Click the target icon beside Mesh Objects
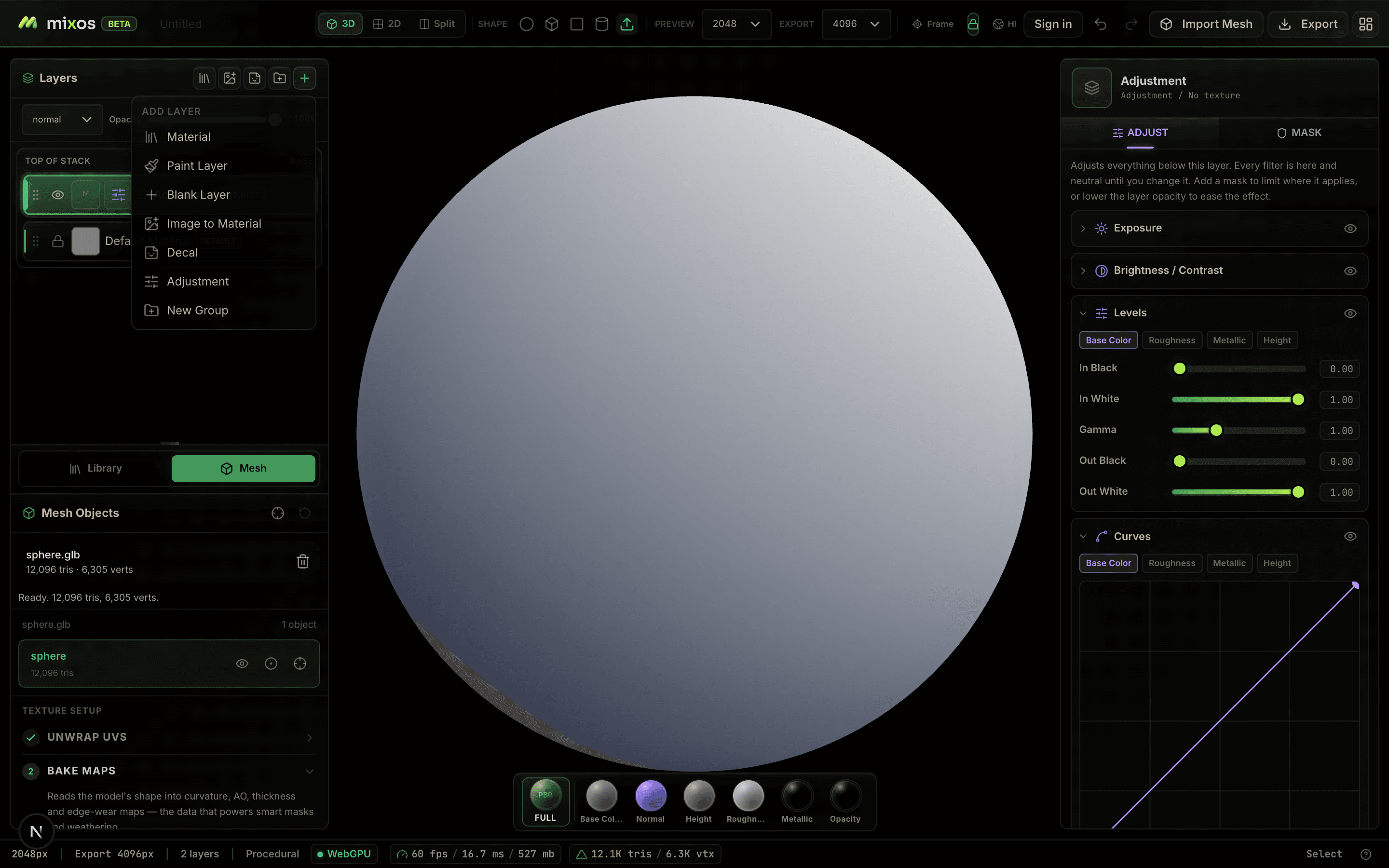Viewport: 1389px width, 868px height. pos(278,513)
